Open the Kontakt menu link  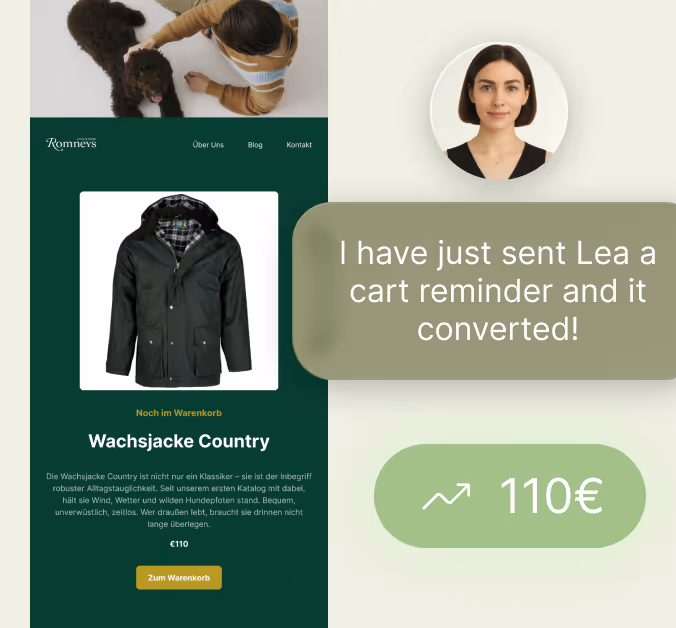(299, 145)
